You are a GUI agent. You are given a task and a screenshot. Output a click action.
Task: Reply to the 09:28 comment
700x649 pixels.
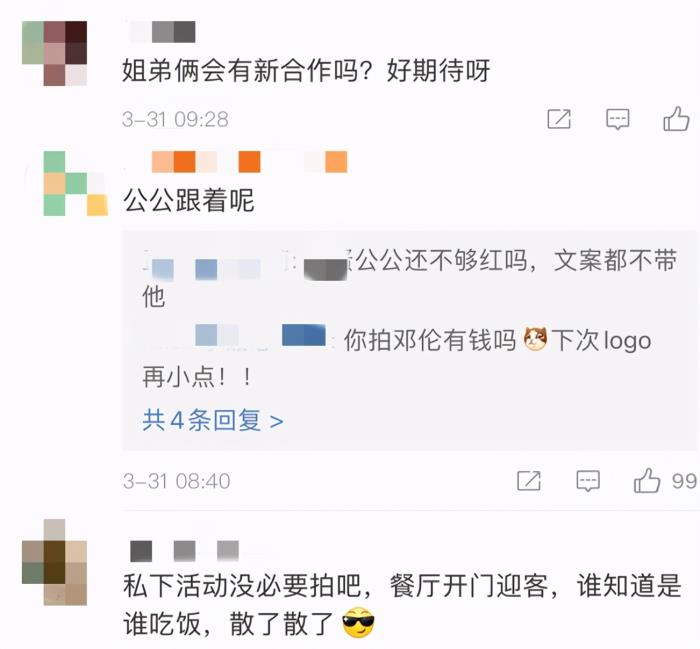(617, 119)
